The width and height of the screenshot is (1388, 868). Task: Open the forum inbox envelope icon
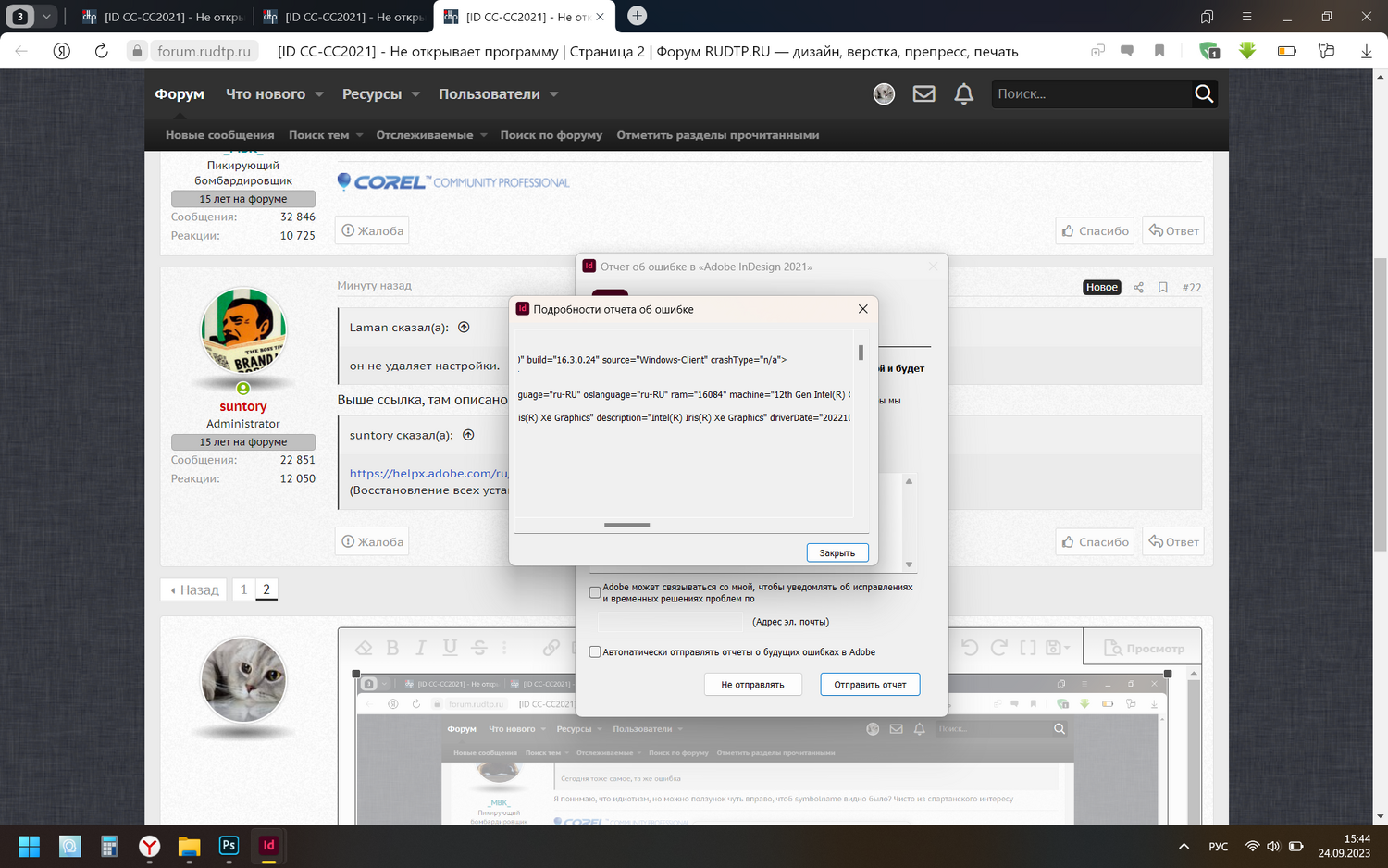tap(923, 93)
